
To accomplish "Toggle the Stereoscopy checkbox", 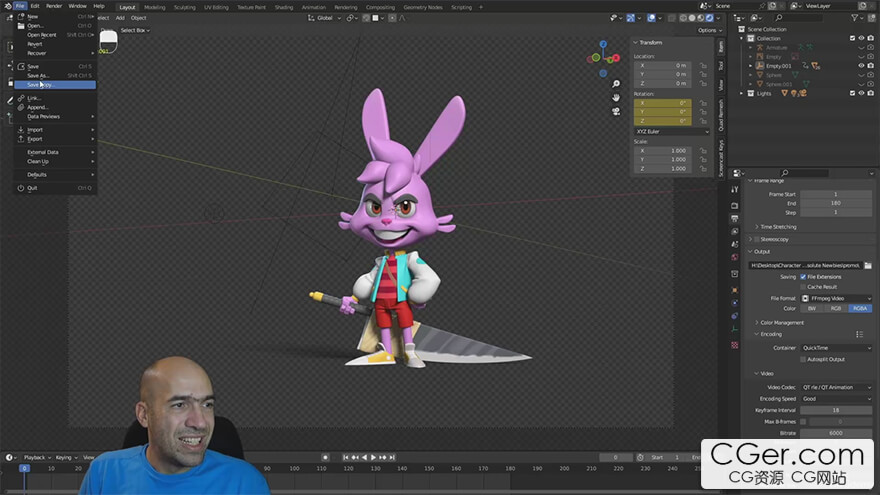I will (x=757, y=239).
